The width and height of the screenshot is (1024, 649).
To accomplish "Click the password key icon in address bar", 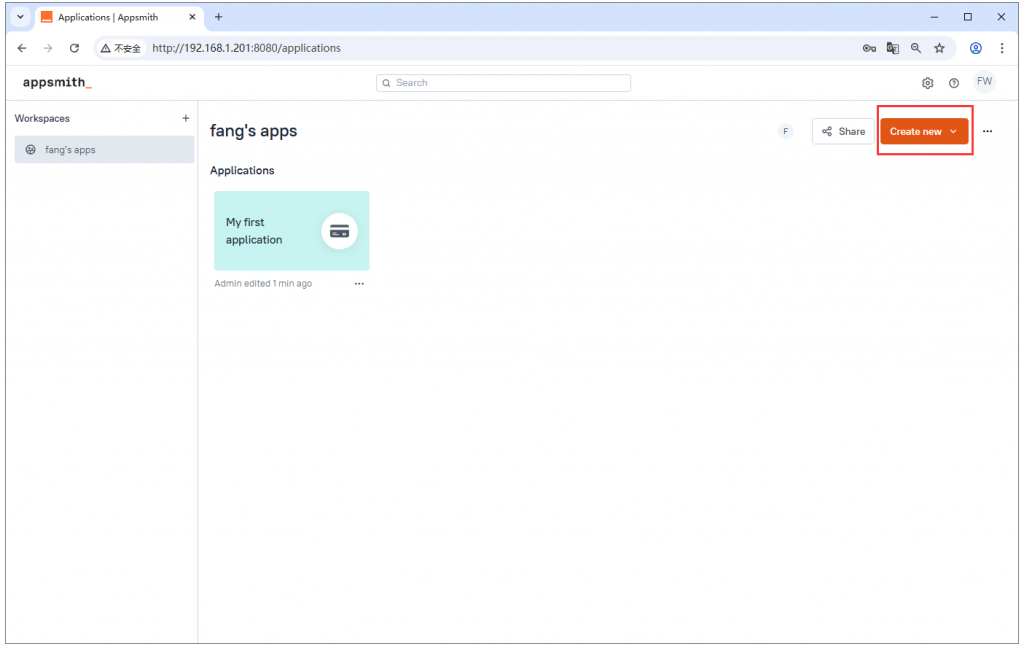I will 869,48.
